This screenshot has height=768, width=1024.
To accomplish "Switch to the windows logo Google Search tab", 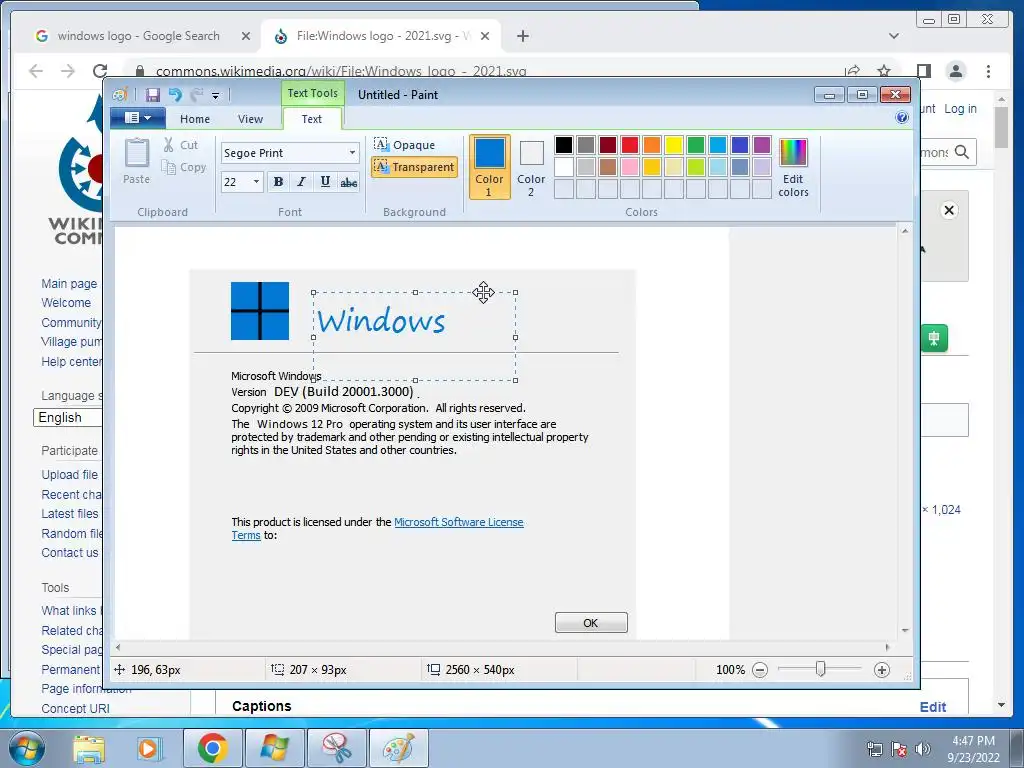I will (x=138, y=36).
